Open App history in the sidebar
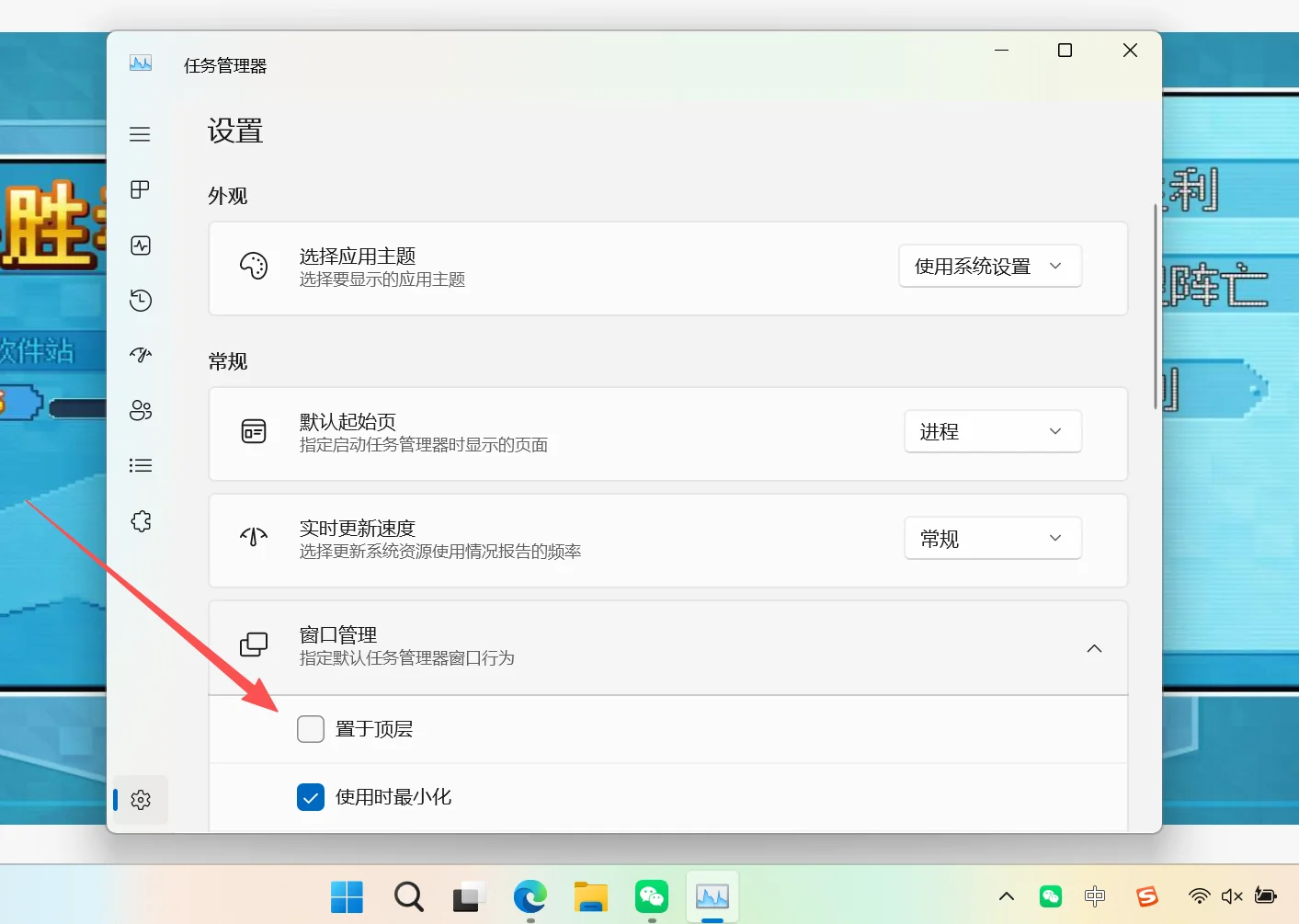The width and height of the screenshot is (1299, 924). click(x=141, y=301)
